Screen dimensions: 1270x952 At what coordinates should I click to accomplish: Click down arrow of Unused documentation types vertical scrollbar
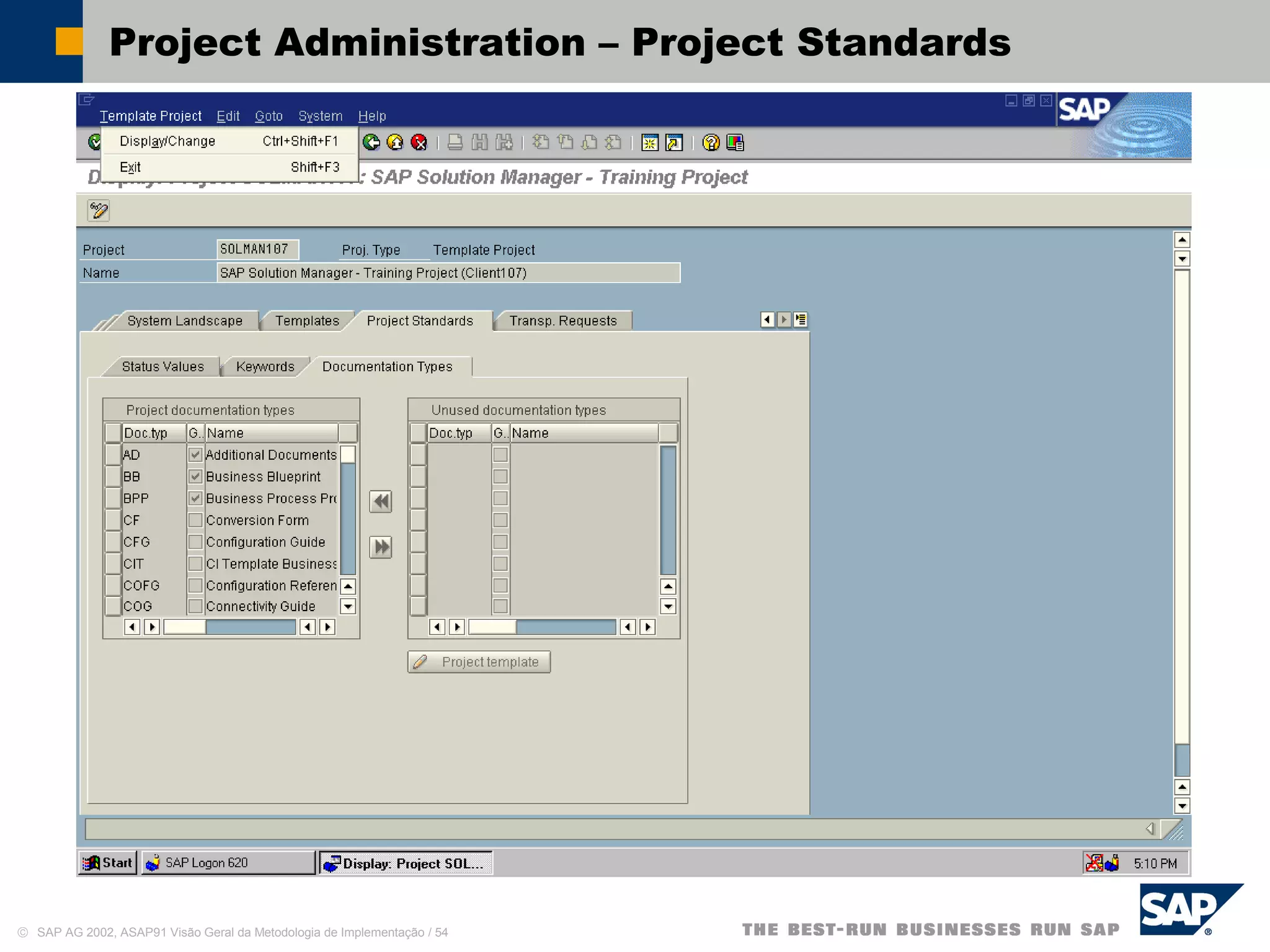coord(668,606)
